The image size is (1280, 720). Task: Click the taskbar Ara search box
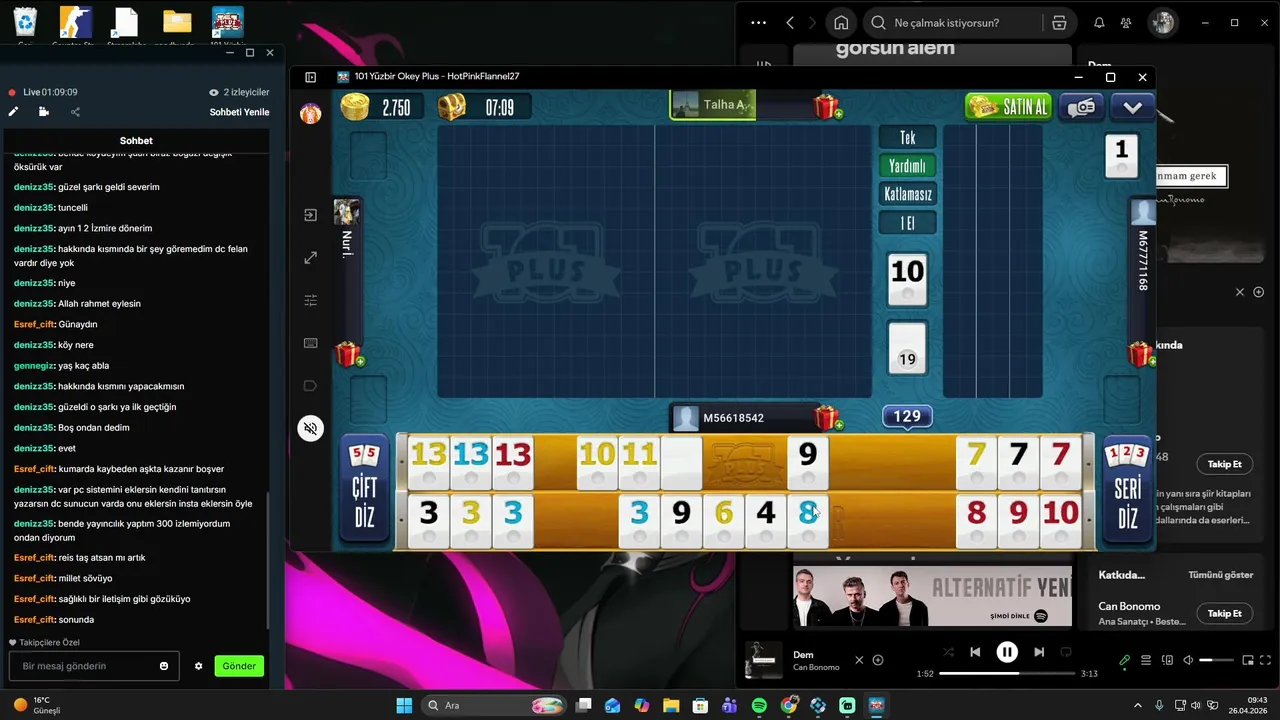point(495,706)
